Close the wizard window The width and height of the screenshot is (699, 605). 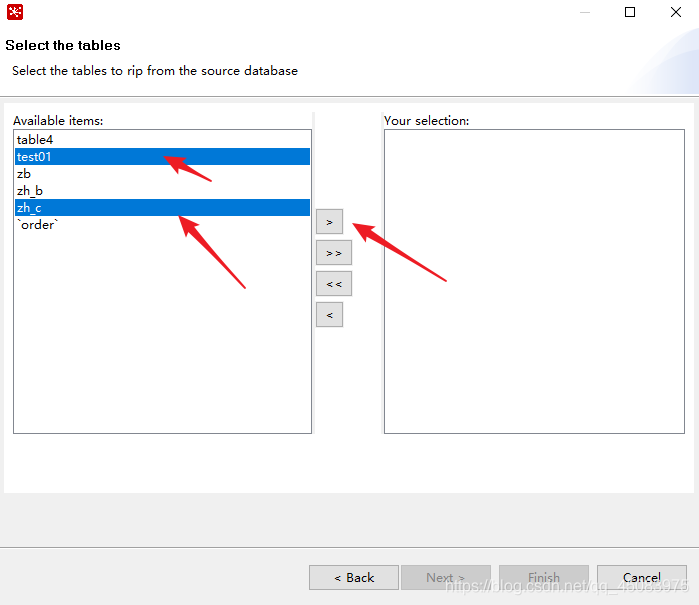pos(676,12)
